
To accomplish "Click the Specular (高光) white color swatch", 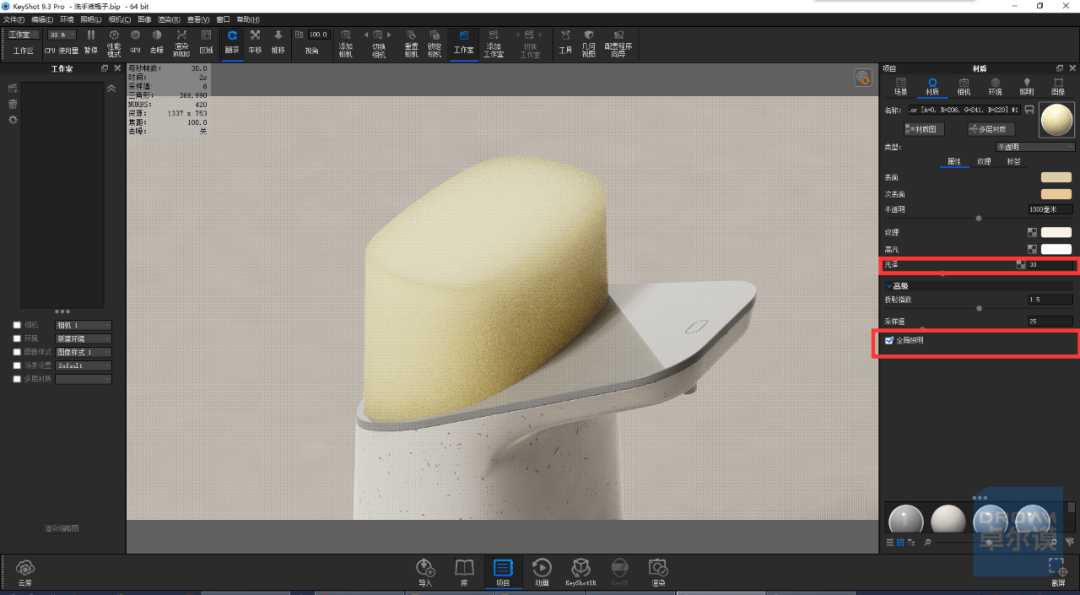I will coord(1056,249).
